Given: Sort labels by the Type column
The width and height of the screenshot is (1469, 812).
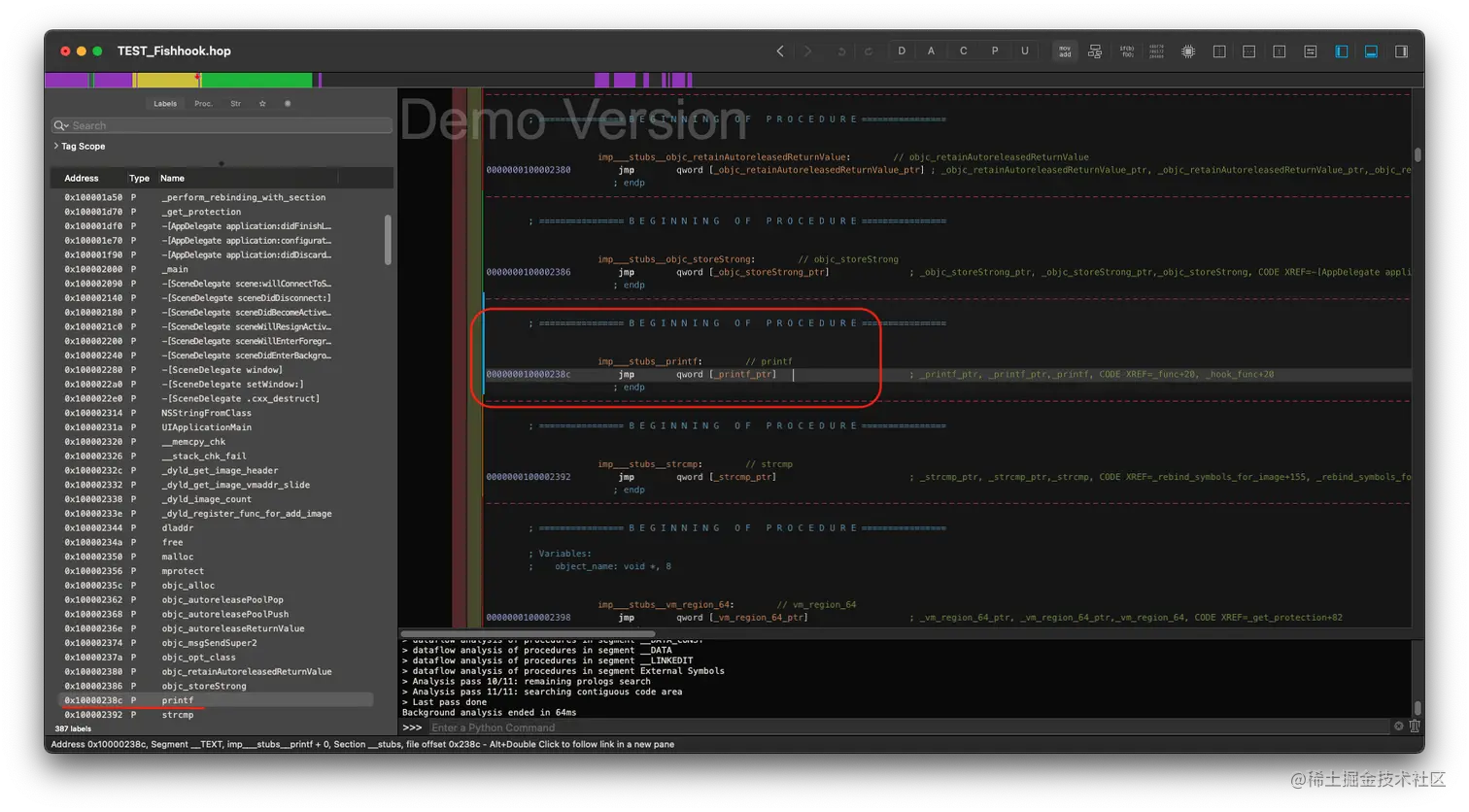Looking at the screenshot, I should [x=139, y=179].
